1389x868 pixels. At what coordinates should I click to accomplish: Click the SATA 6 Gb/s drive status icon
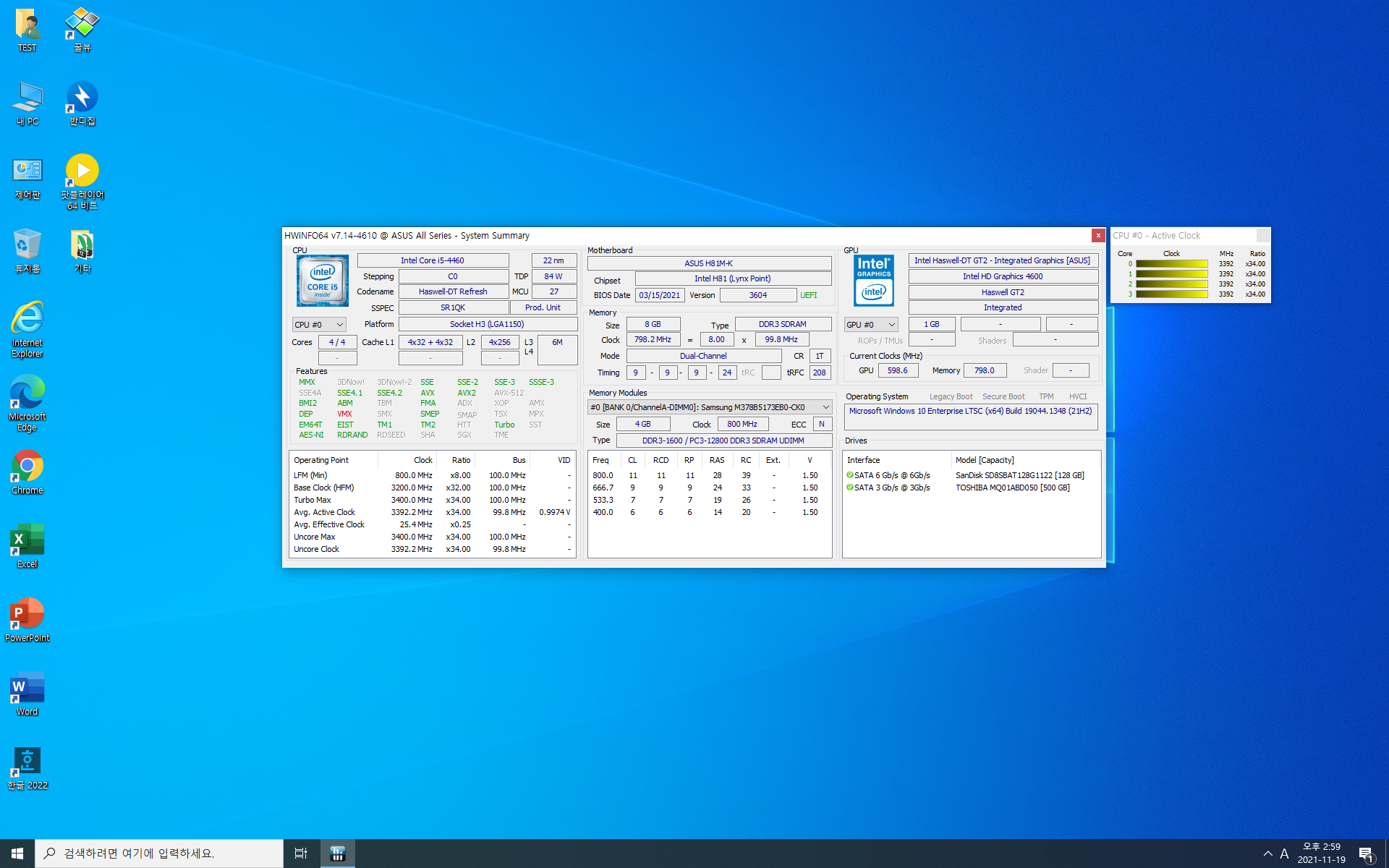pyautogui.click(x=850, y=475)
